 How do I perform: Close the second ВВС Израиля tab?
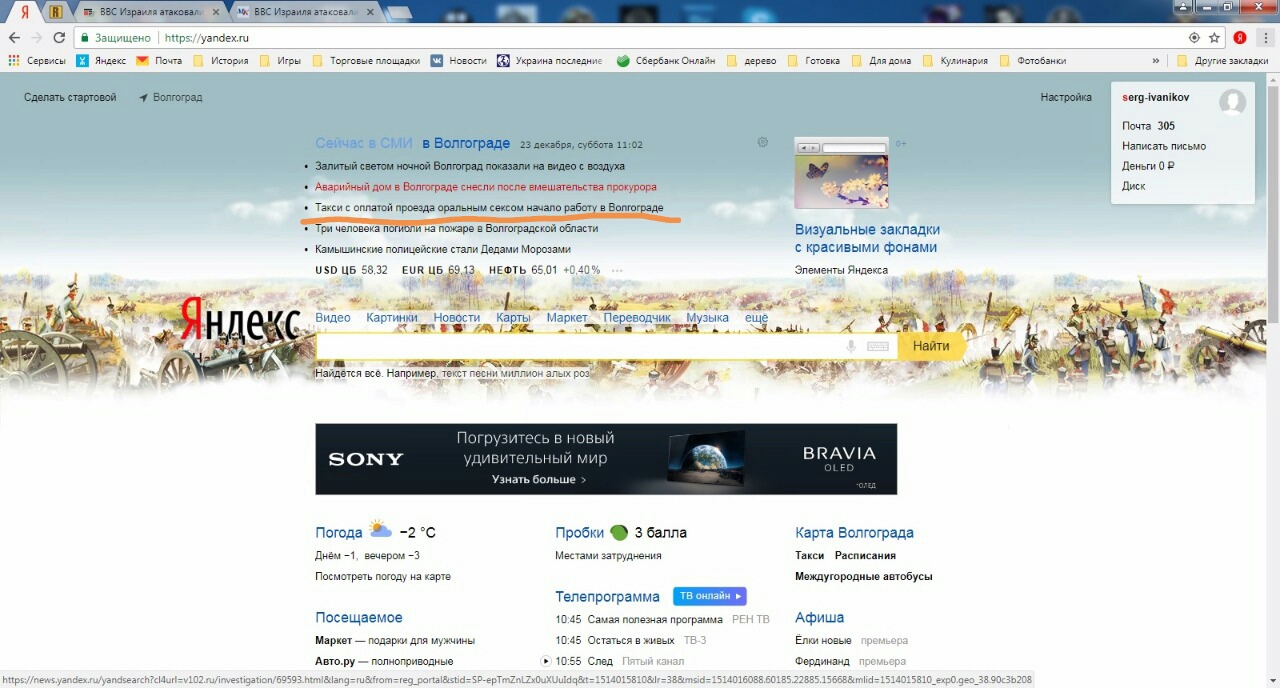(x=369, y=12)
